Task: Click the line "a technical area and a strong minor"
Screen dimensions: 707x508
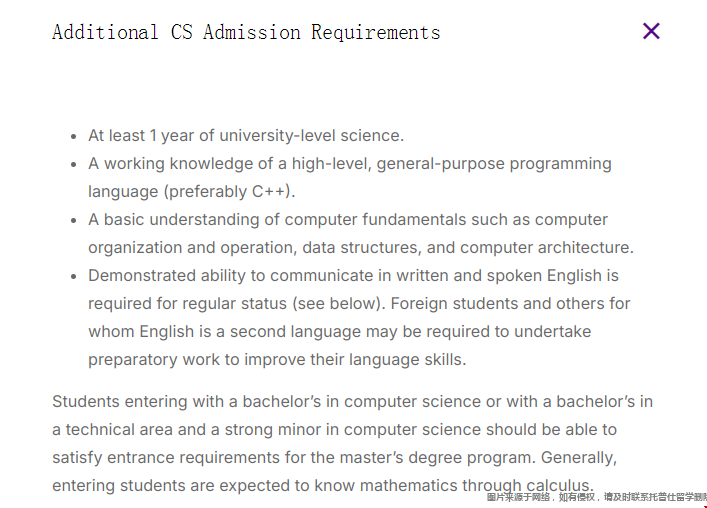Action: point(335,429)
